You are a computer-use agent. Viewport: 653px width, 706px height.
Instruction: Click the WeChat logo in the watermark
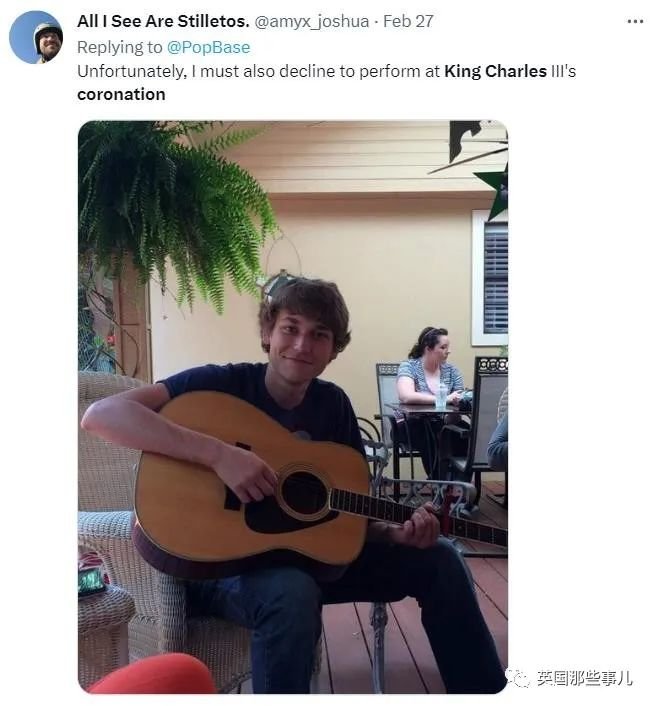pos(518,677)
